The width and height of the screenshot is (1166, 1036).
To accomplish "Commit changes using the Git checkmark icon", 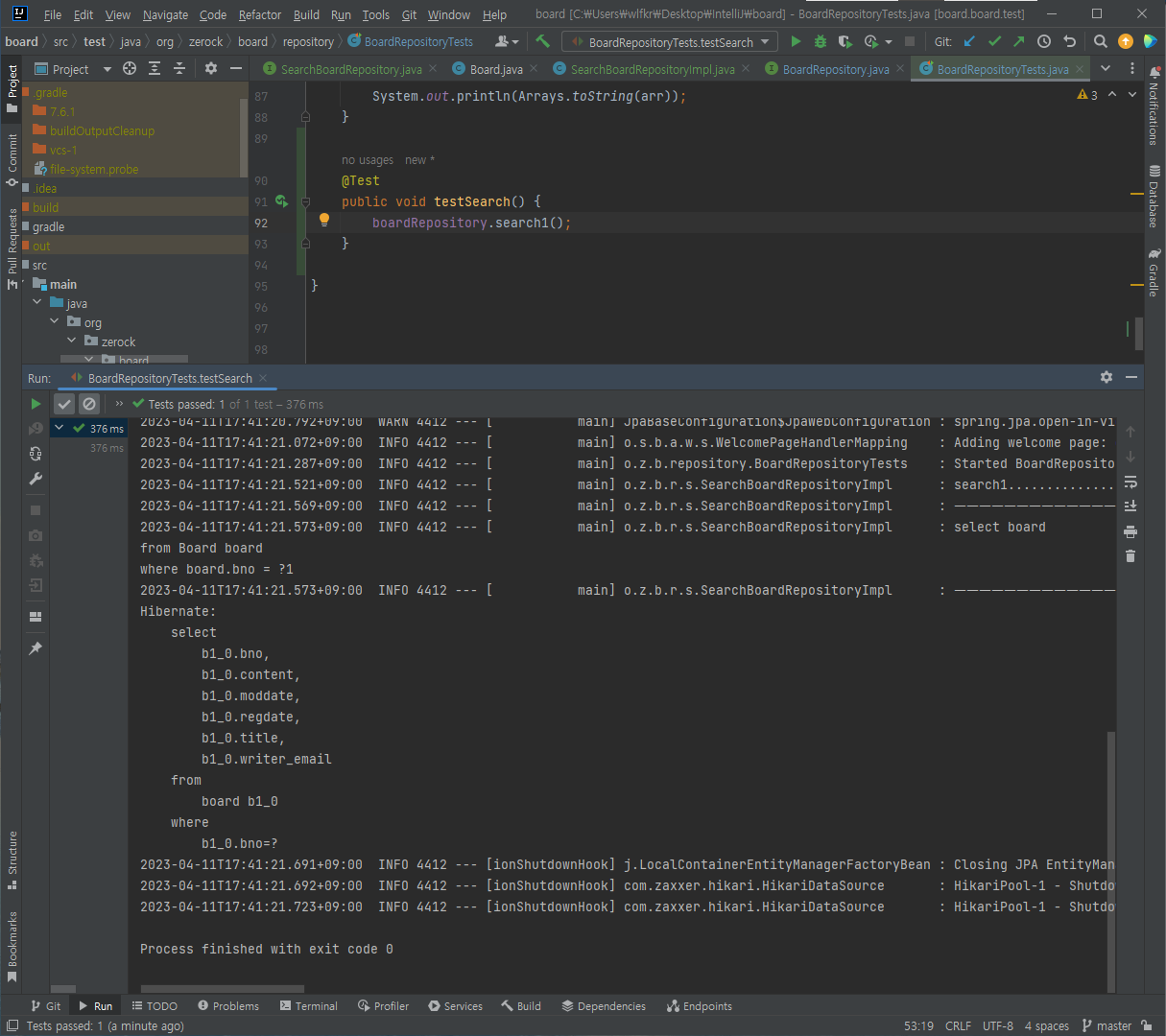I will pyautogui.click(x=994, y=41).
